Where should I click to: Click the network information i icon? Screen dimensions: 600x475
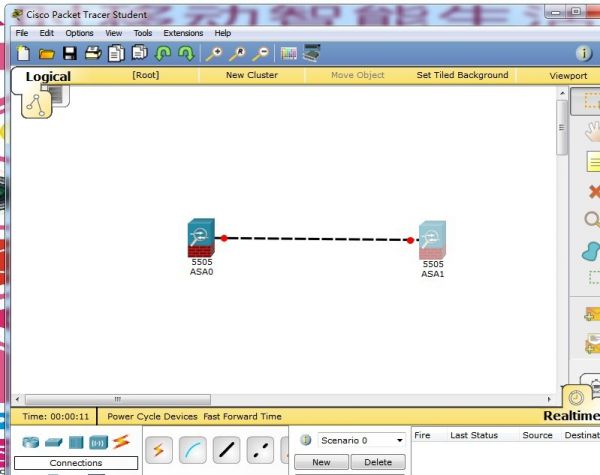tap(584, 53)
